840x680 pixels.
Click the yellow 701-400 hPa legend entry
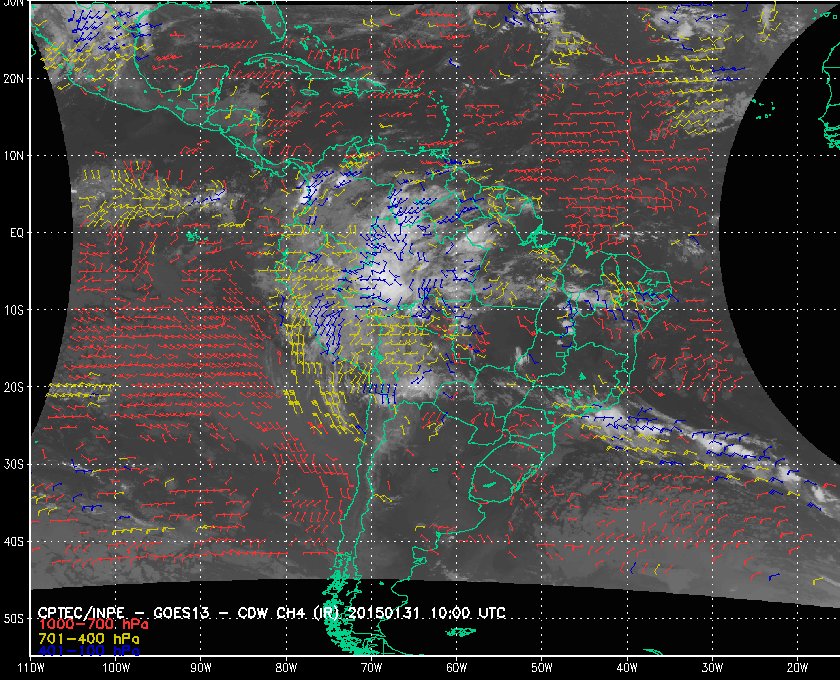click(x=89, y=639)
